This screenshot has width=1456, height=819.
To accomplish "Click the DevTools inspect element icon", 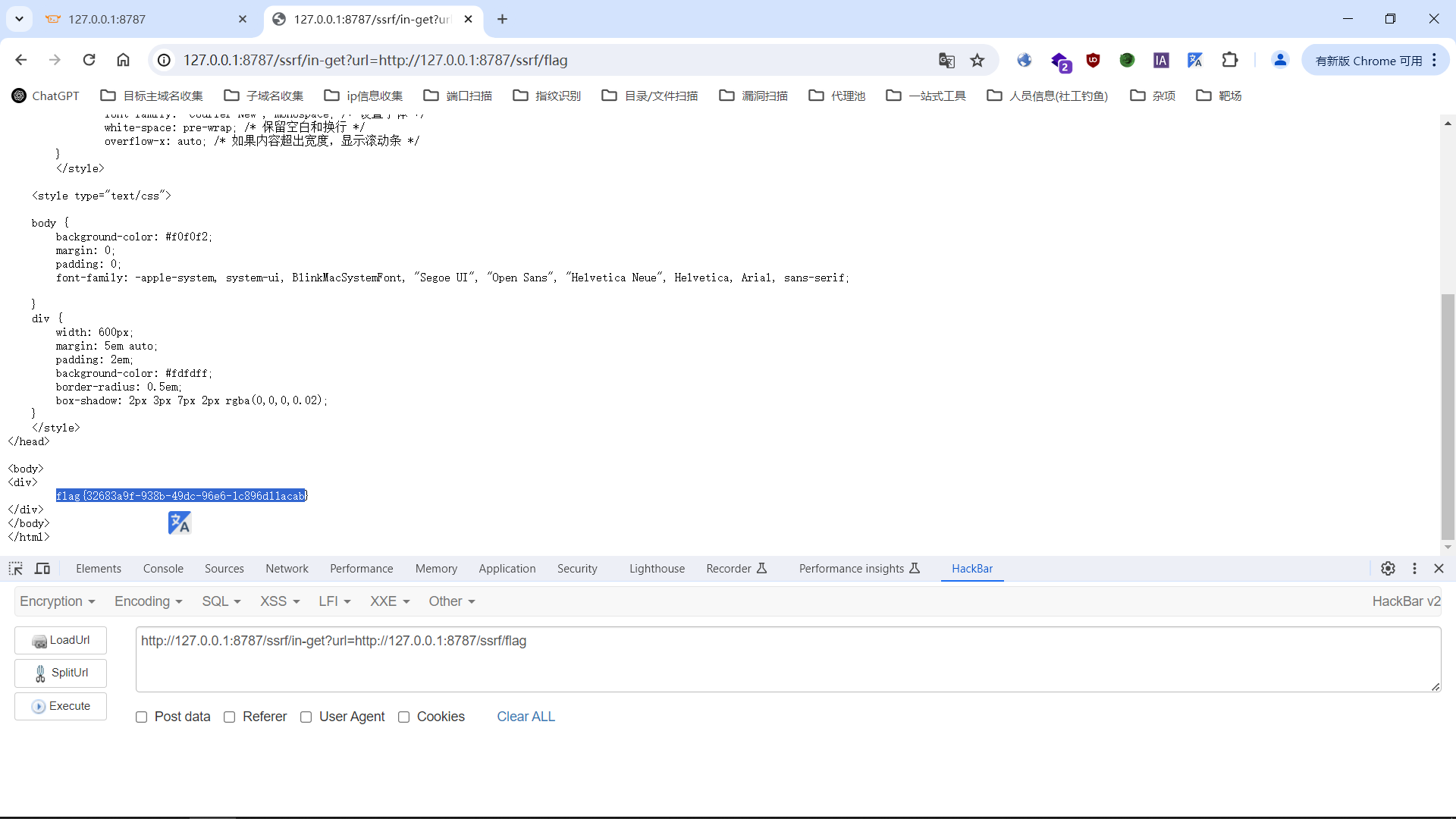I will (15, 569).
